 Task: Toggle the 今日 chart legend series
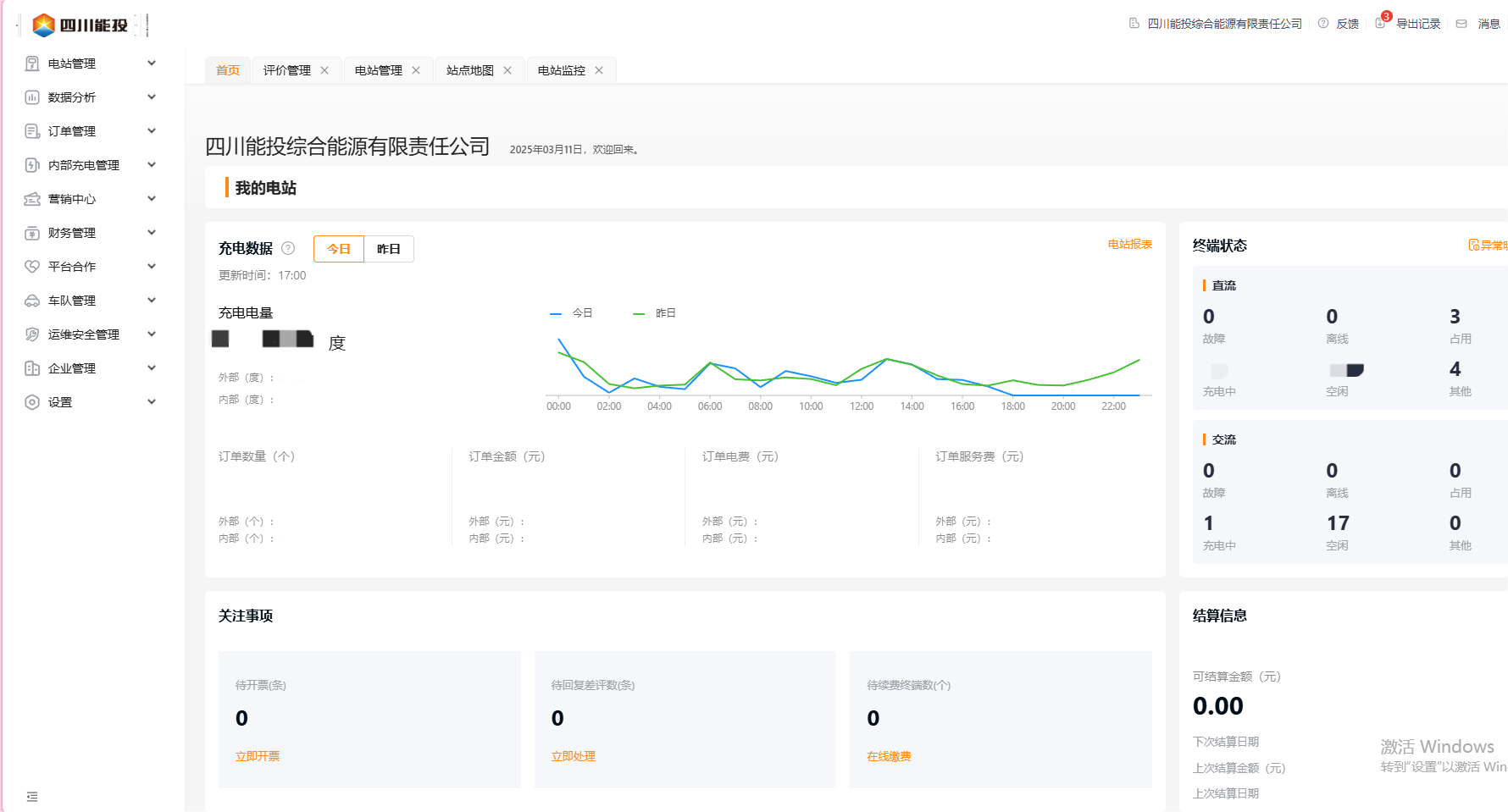coord(572,313)
